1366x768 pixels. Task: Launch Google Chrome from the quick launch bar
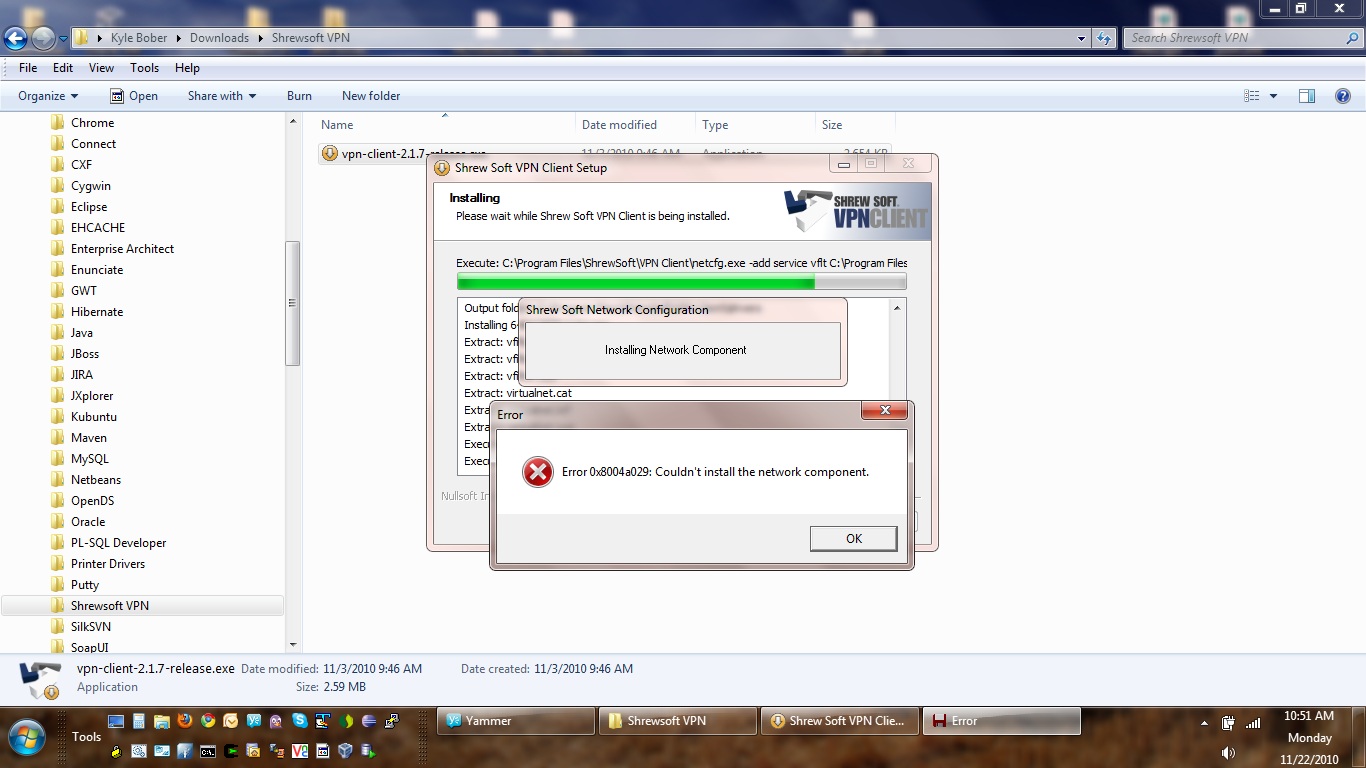coord(208,720)
